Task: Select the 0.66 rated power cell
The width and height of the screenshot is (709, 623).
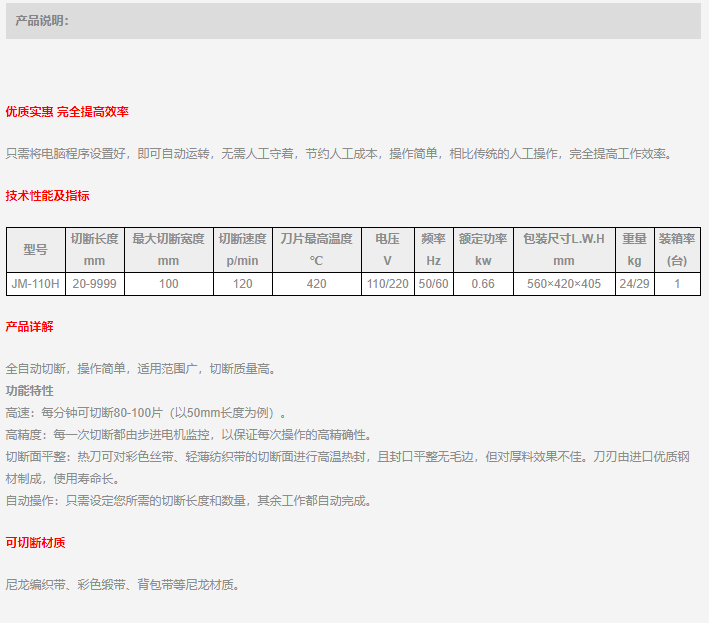Action: click(483, 284)
